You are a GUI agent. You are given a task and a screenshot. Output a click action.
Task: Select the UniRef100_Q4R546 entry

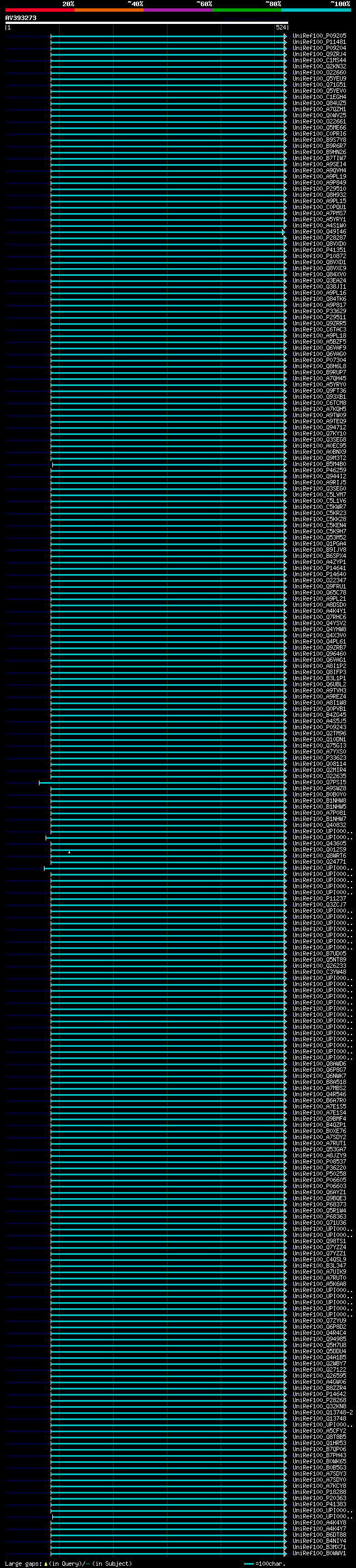tap(319, 1095)
